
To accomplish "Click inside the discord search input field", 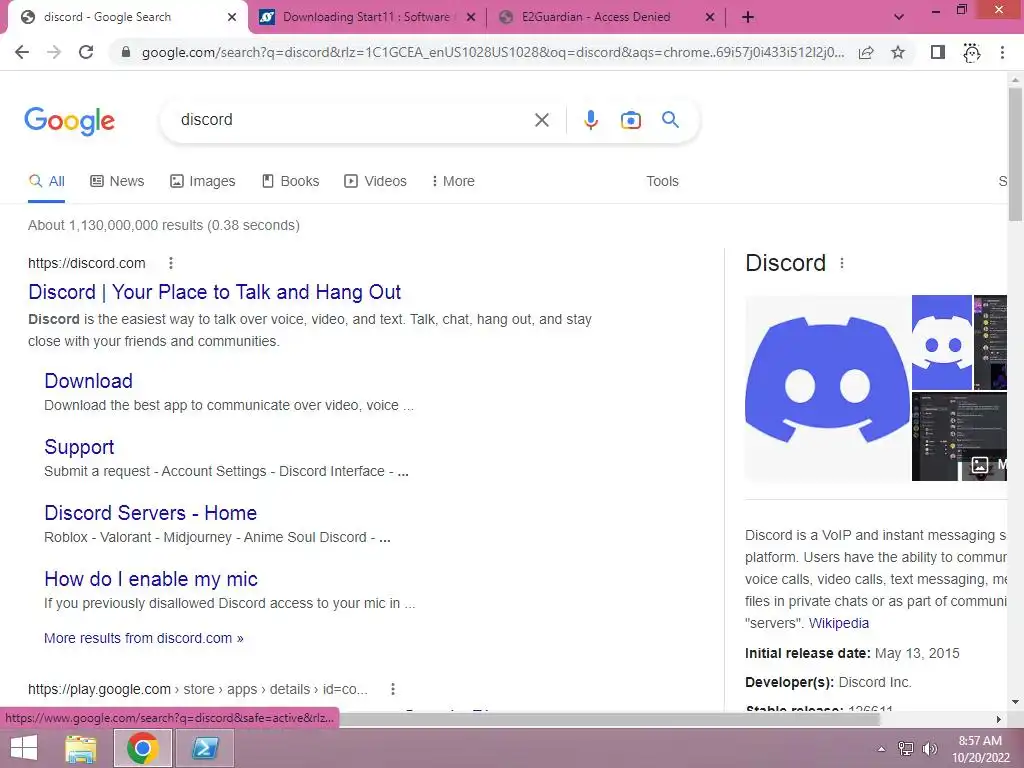I will pyautogui.click(x=353, y=120).
